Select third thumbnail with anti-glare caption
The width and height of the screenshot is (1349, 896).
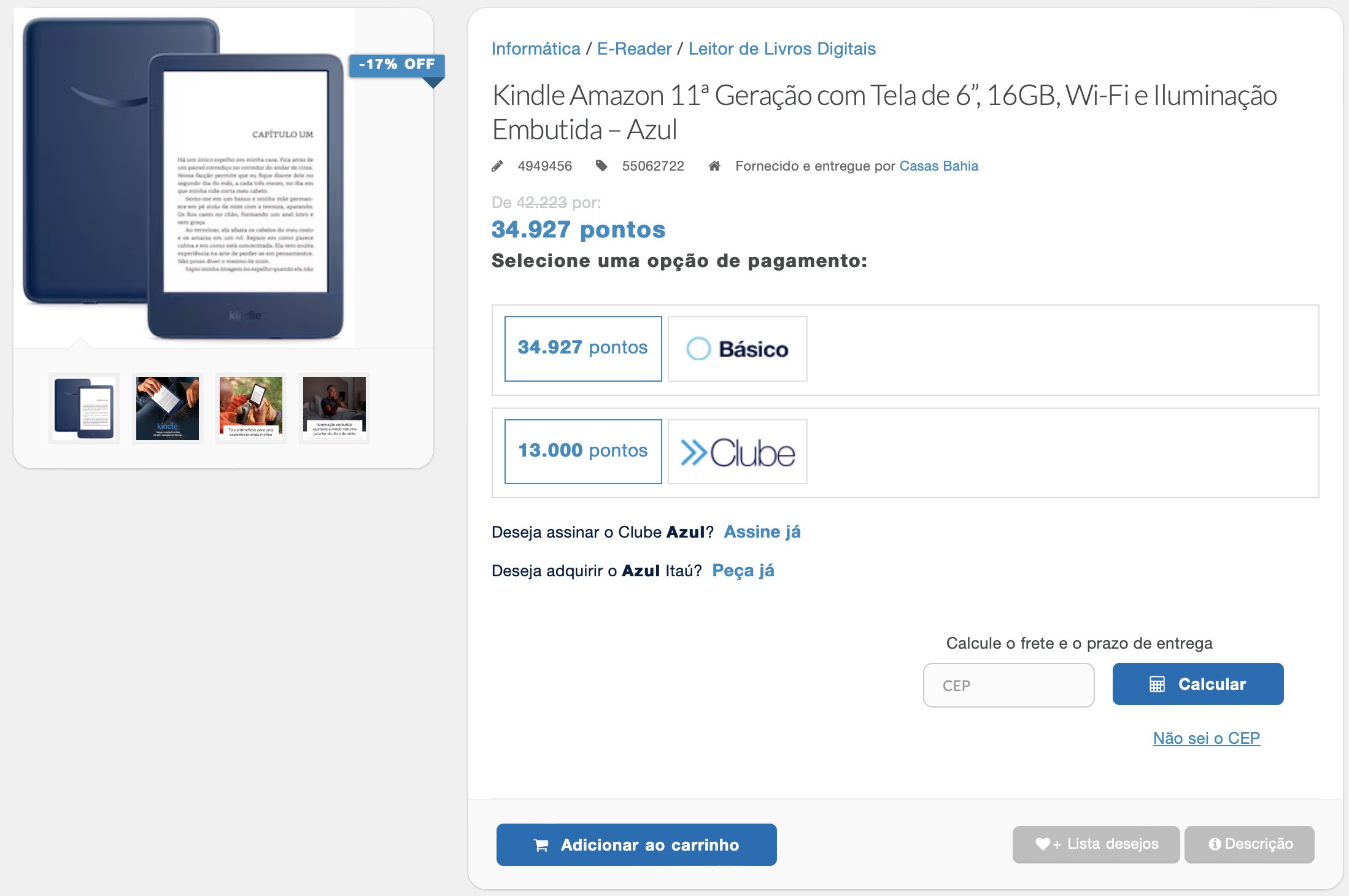click(251, 408)
